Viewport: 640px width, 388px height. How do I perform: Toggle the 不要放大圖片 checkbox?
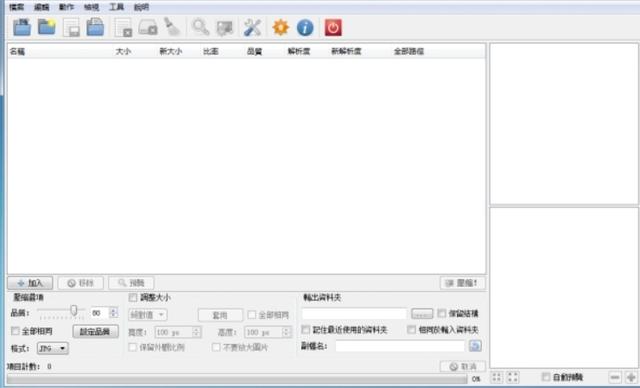tap(216, 347)
